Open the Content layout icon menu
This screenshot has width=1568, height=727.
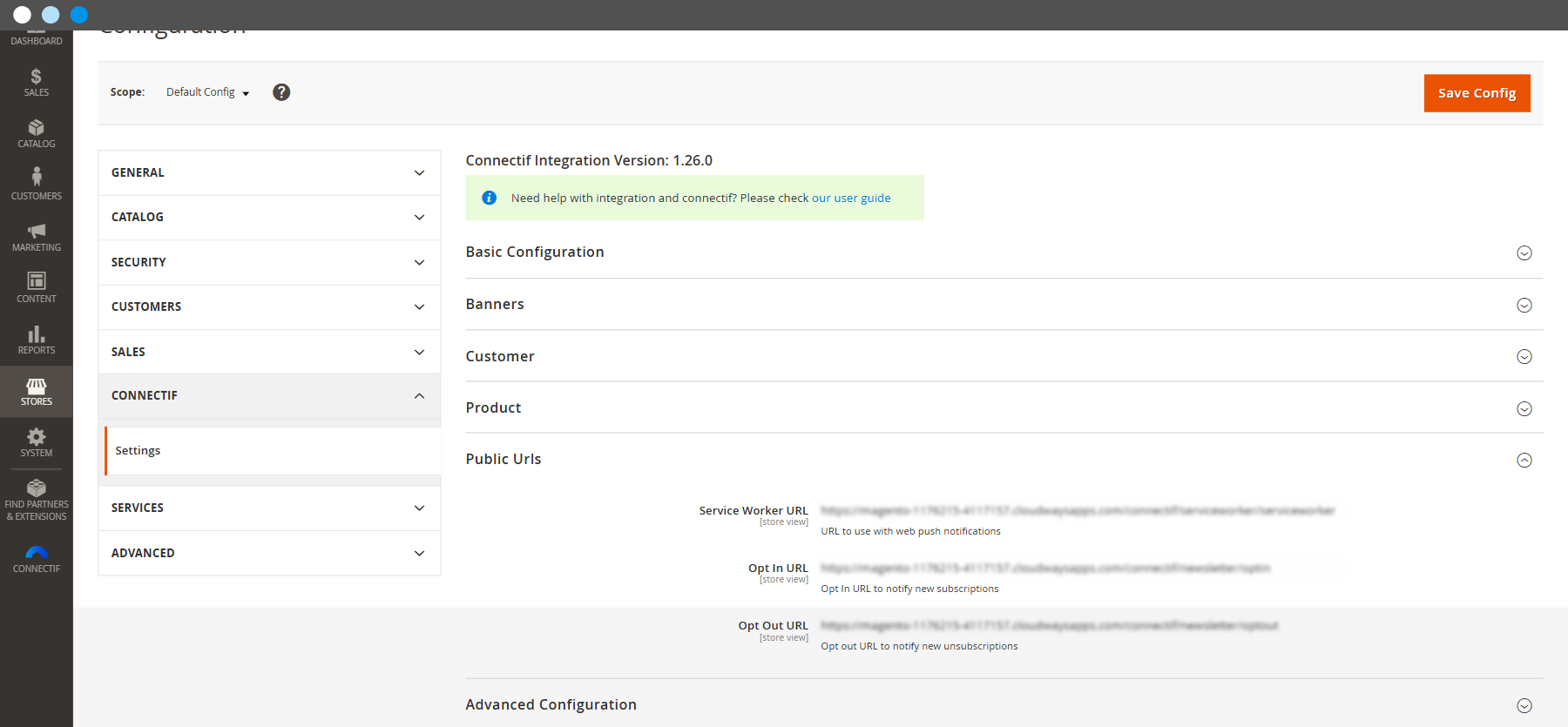[37, 287]
